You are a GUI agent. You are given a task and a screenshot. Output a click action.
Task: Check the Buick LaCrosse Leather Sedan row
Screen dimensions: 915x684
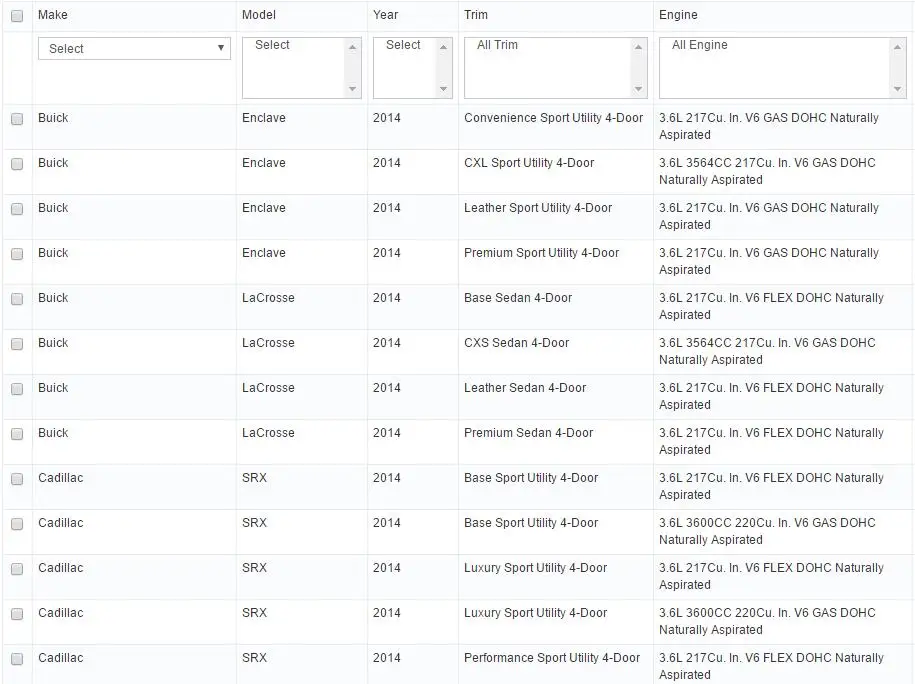17,389
